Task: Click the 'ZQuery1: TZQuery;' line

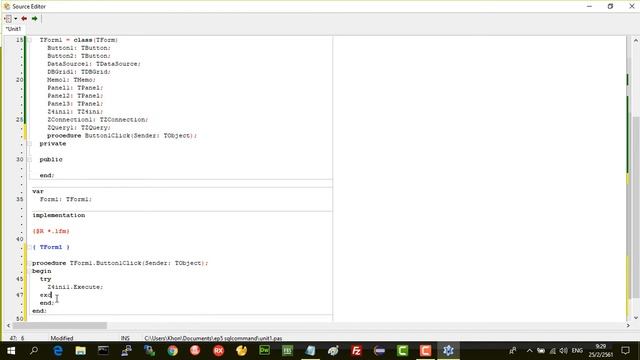Action: [79, 128]
